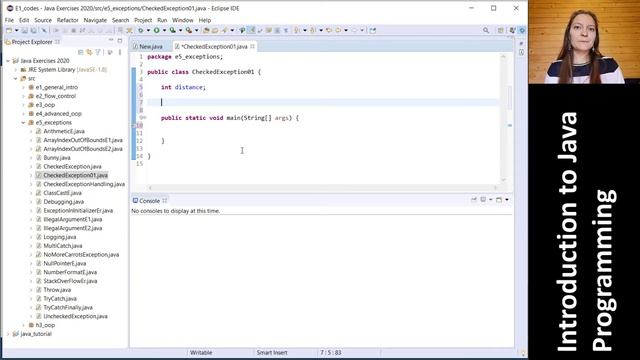Click the Open Perspective icon
The width and height of the screenshot is (640, 360).
500,30
